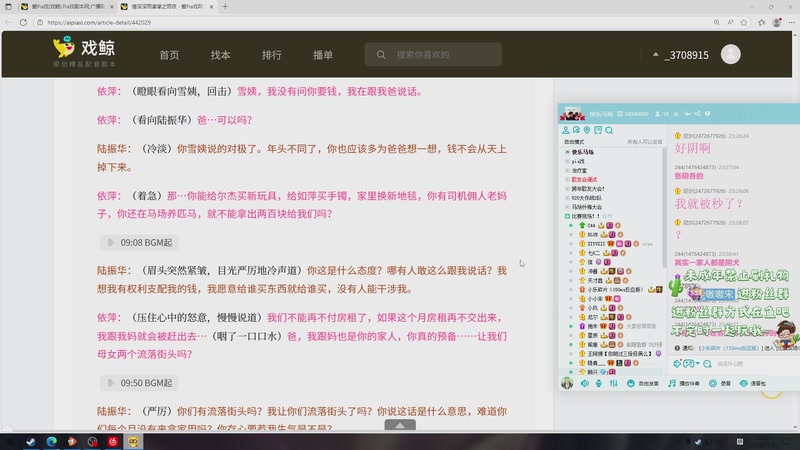Open the _3708915 account dropdown
The height and width of the screenshot is (450, 800).
(x=681, y=55)
